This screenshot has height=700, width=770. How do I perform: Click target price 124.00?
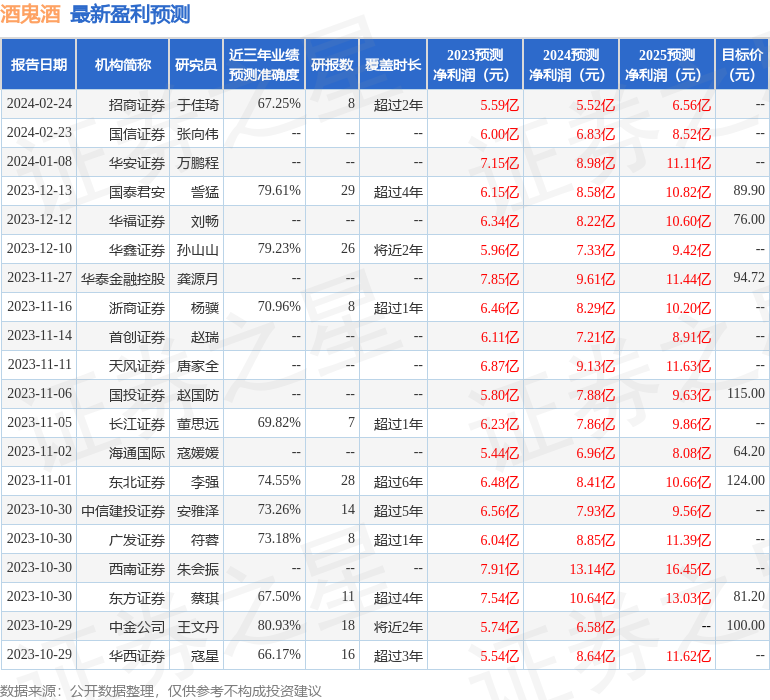coord(745,480)
